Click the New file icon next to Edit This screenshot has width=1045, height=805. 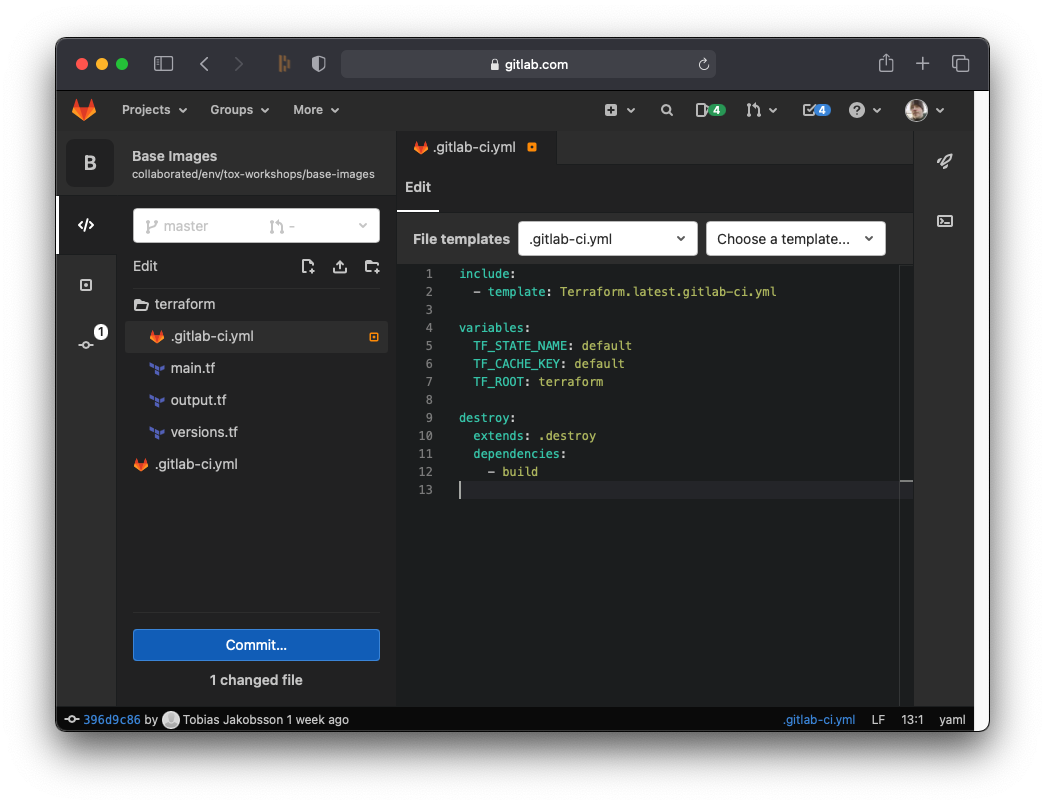coord(307,266)
